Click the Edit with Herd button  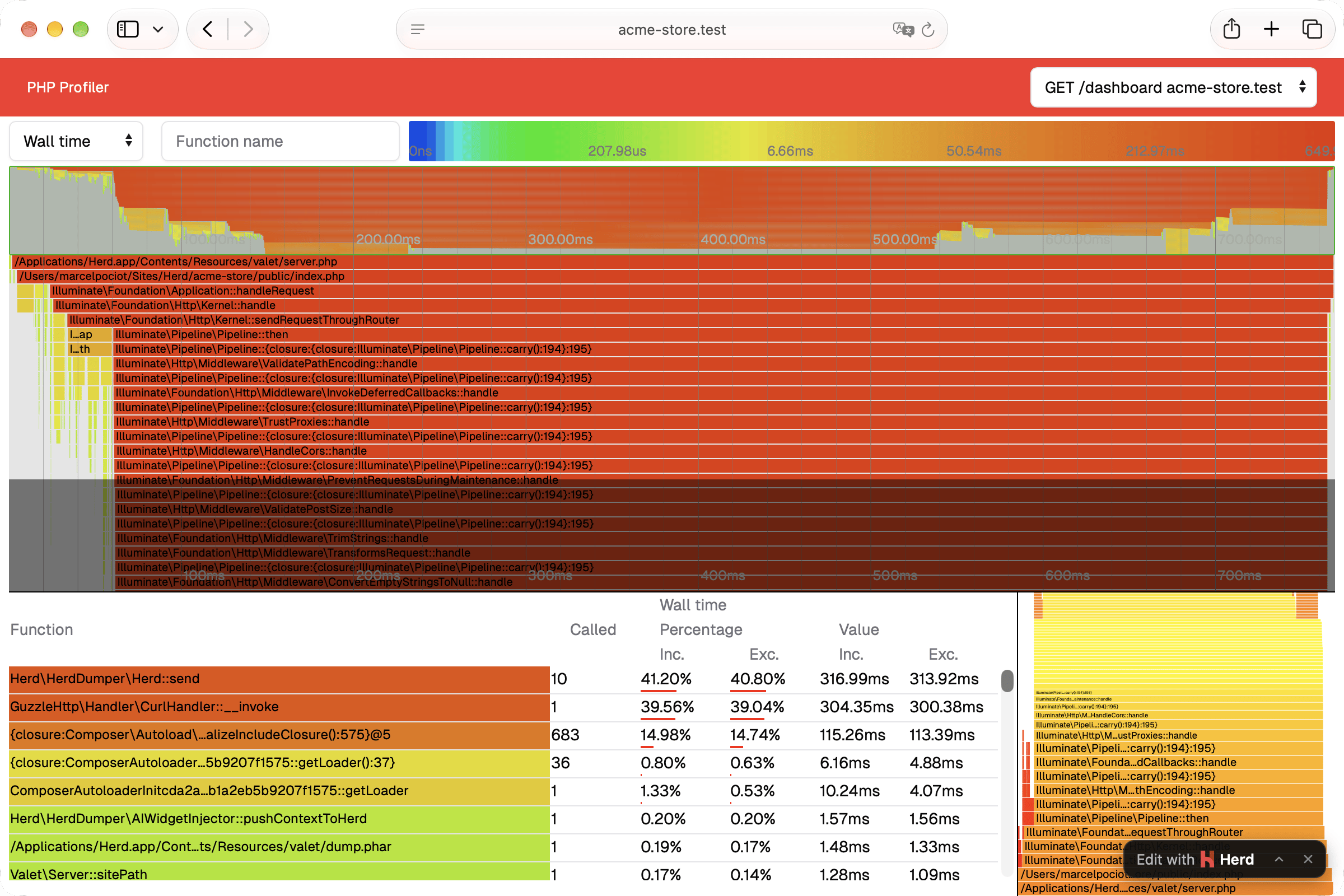coord(1195,860)
